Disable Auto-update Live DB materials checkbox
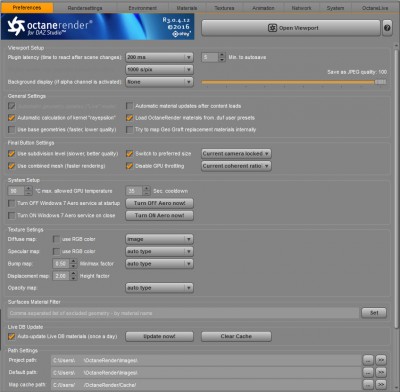Viewport: 400px width, 392px height. (x=12, y=336)
